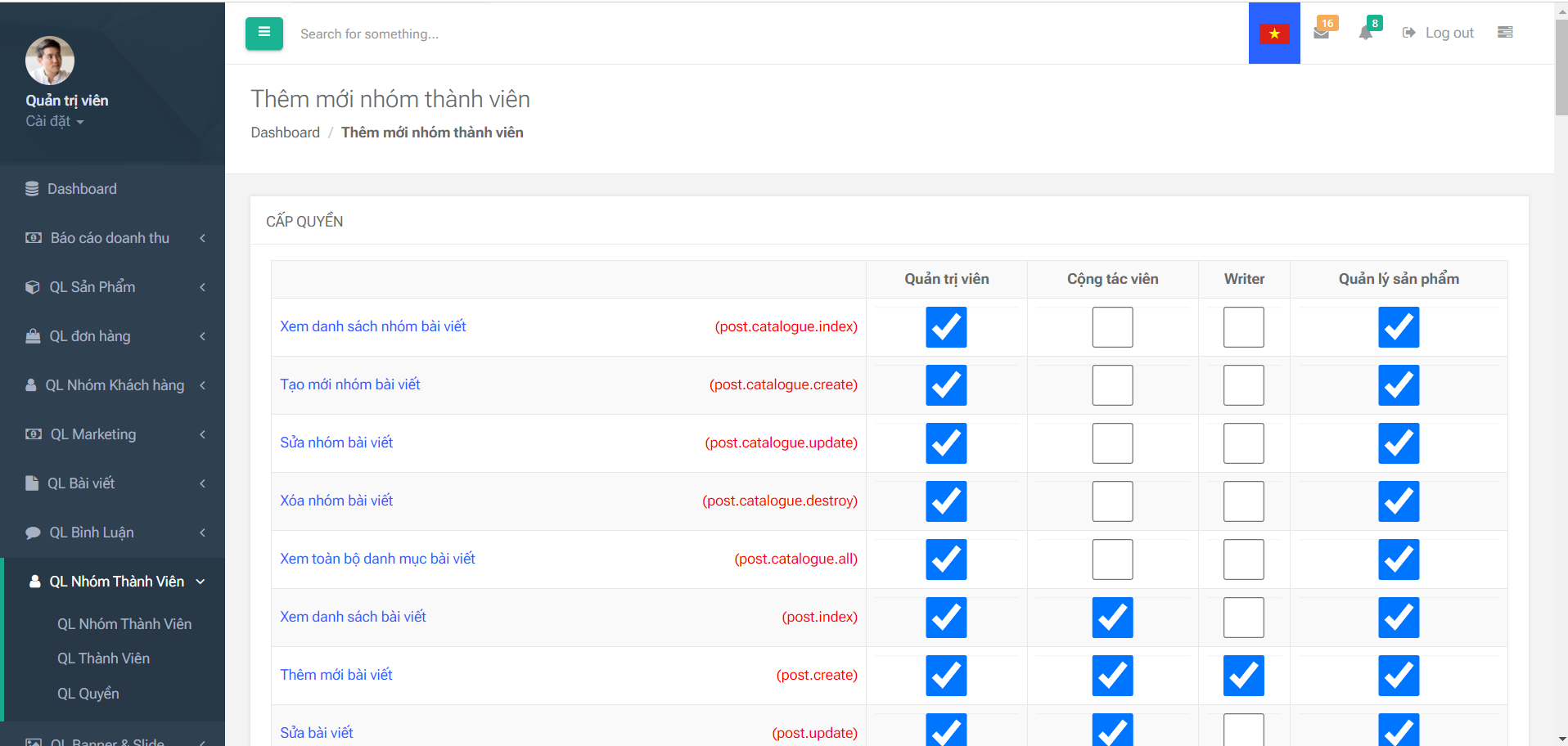Click the QL Marketing money icon
The width and height of the screenshot is (1568, 746).
pyautogui.click(x=34, y=434)
